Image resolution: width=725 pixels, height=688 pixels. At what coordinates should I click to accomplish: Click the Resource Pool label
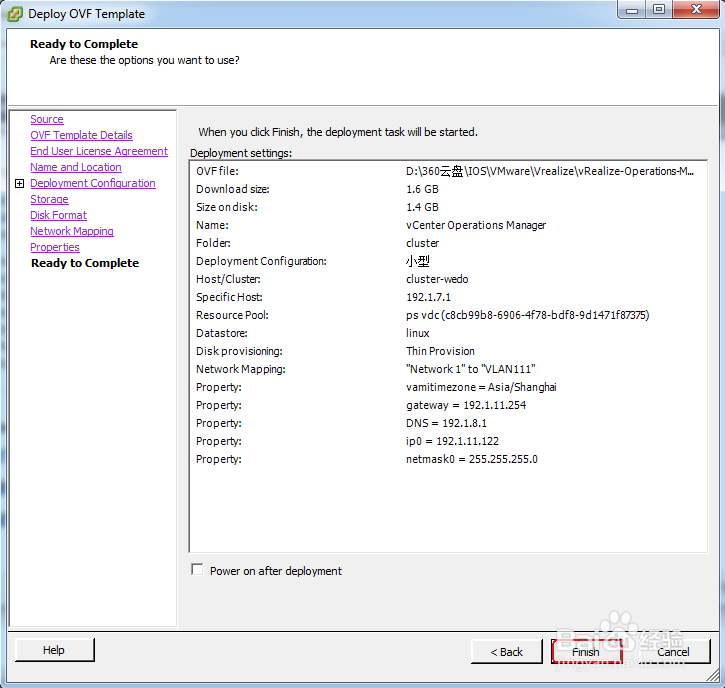(x=232, y=315)
